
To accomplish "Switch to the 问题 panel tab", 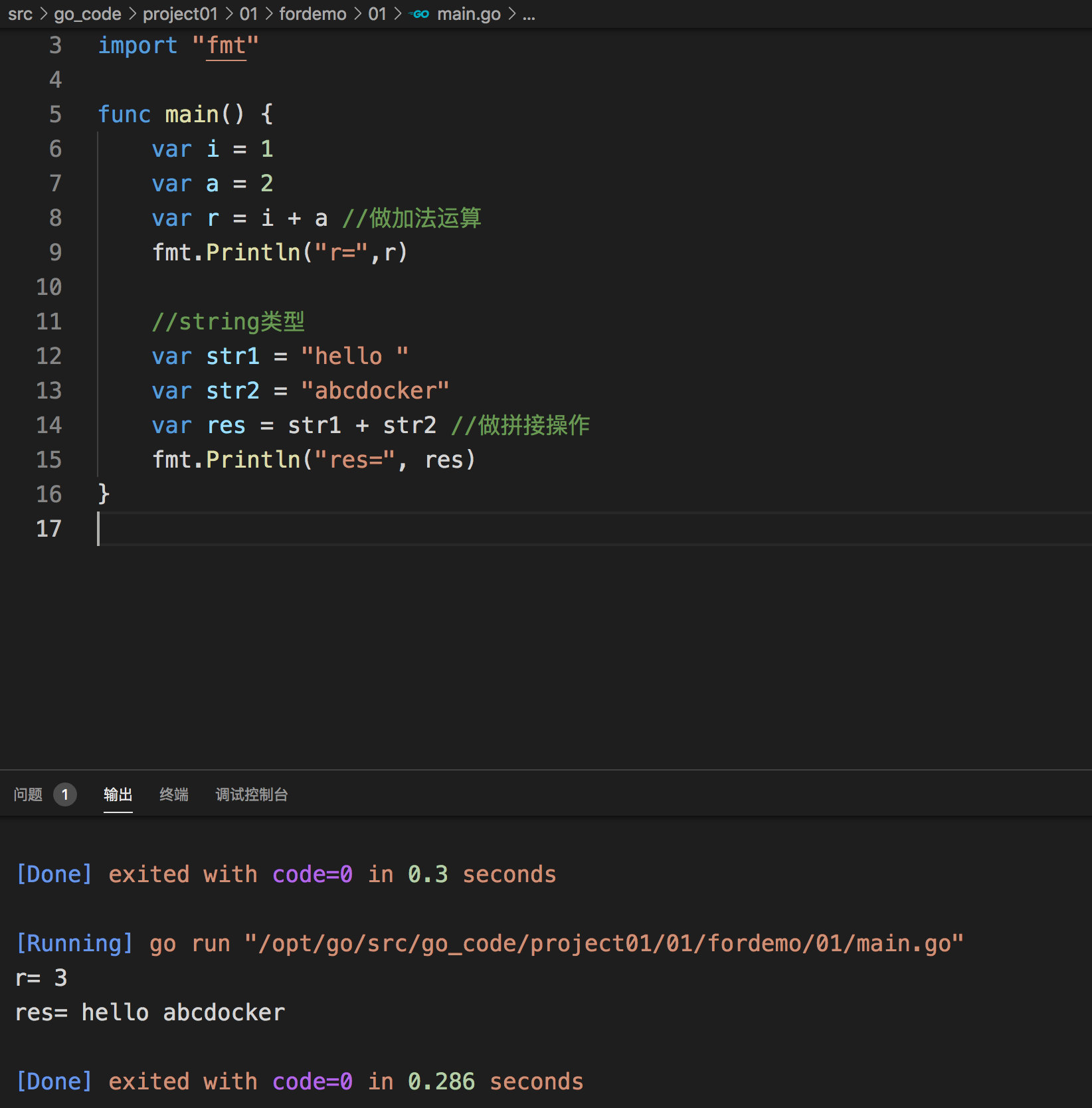I will [28, 794].
